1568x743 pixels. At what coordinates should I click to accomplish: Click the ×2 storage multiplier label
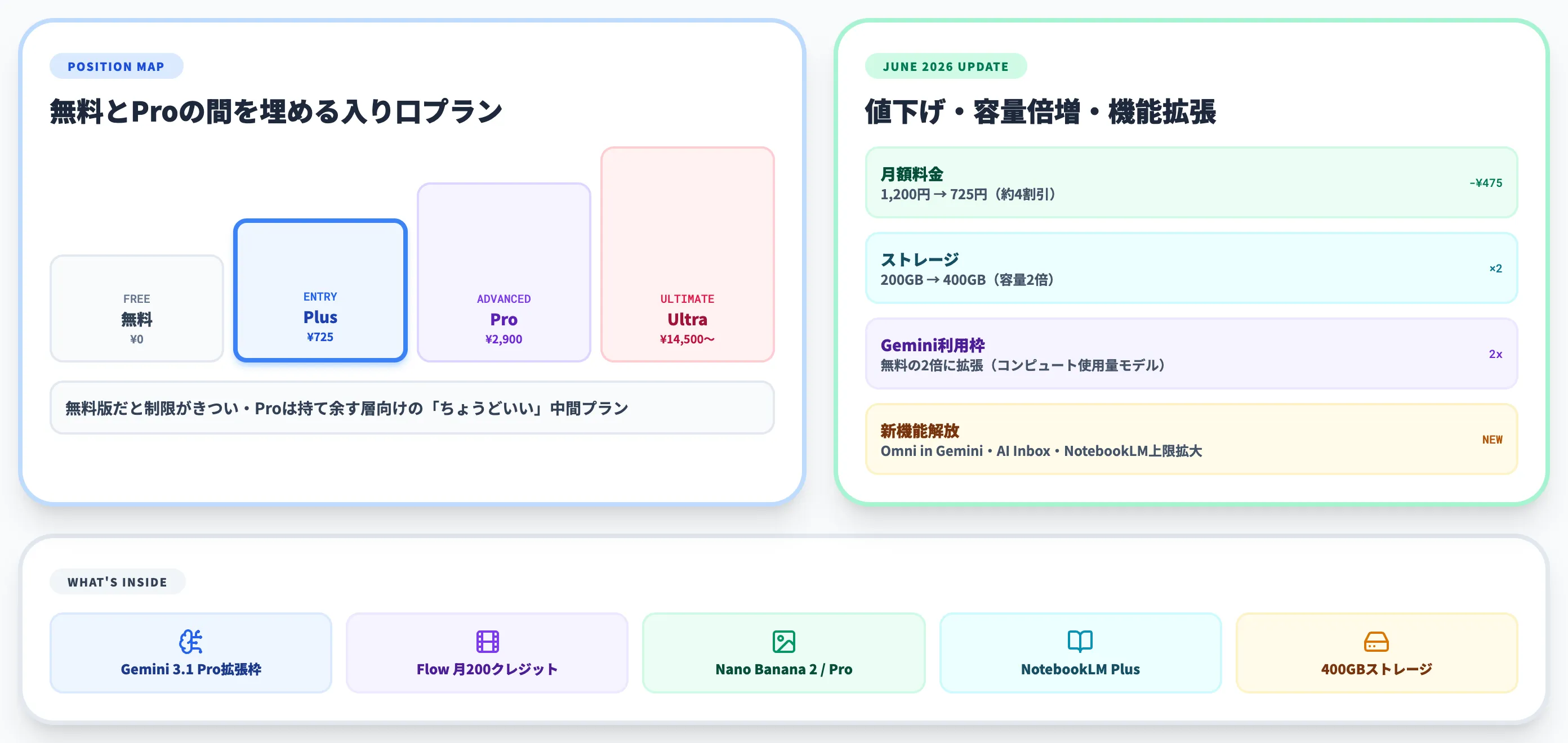1495,268
